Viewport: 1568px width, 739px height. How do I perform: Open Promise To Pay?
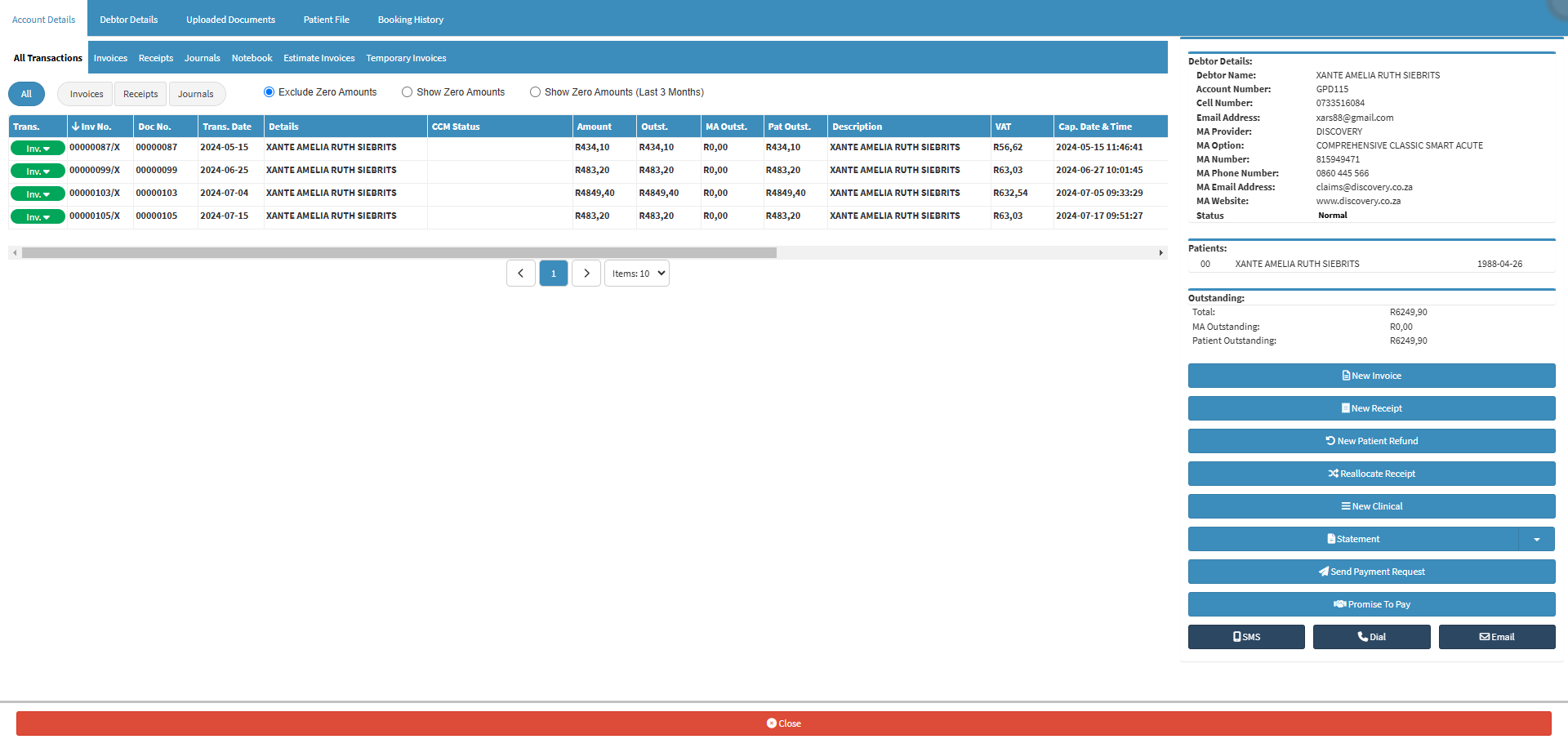coord(1371,604)
